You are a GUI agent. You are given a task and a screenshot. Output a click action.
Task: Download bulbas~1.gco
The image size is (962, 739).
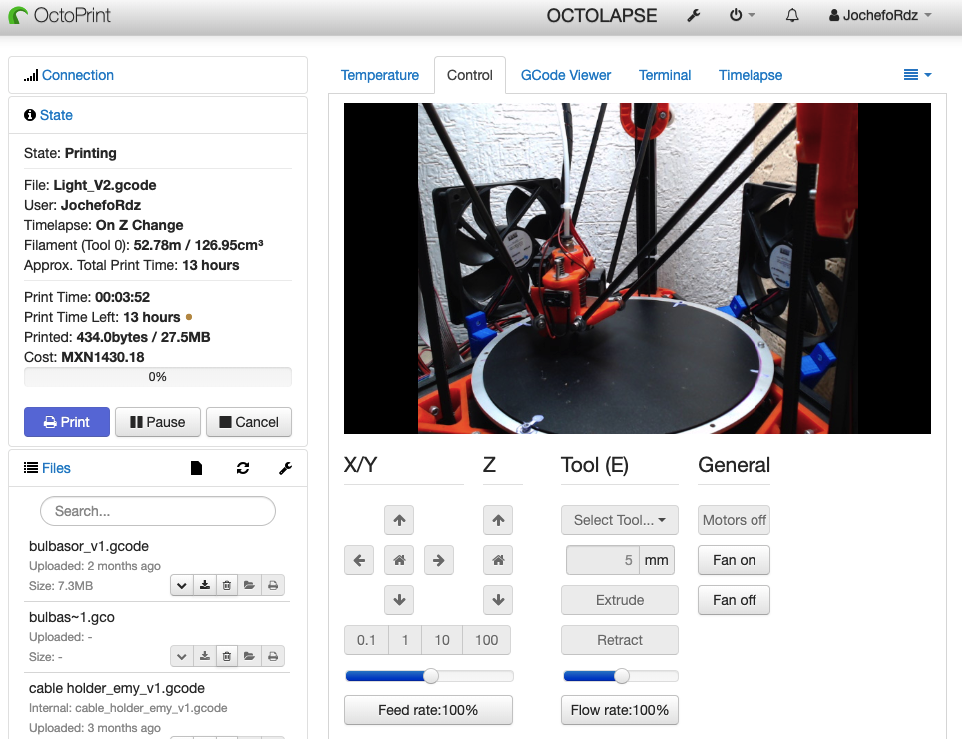205,657
